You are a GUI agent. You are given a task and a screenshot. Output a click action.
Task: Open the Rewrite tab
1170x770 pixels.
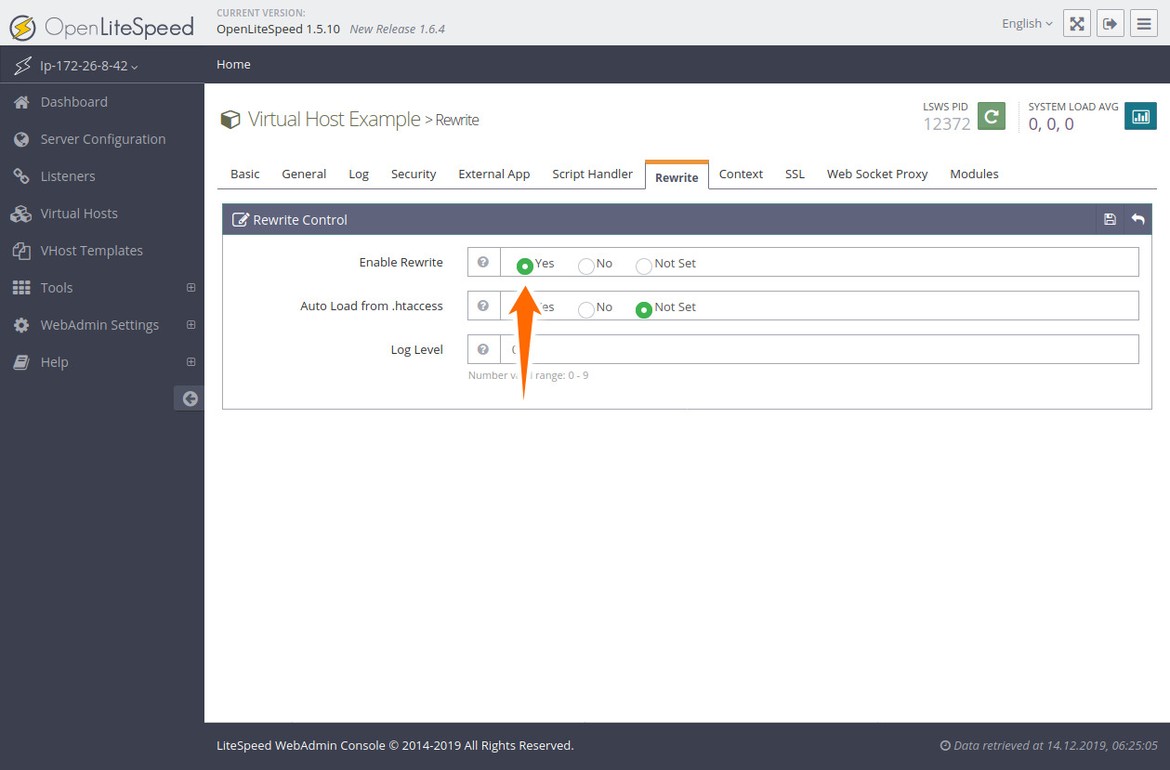(x=677, y=176)
